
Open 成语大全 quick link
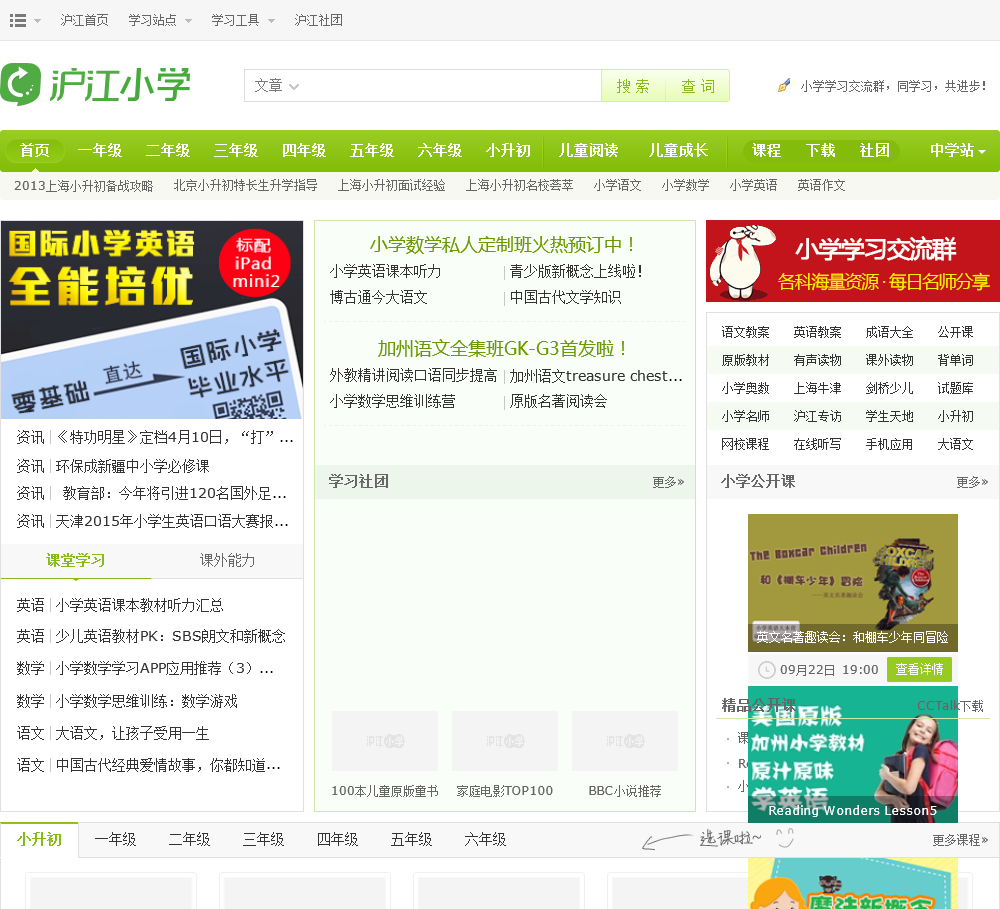889,332
